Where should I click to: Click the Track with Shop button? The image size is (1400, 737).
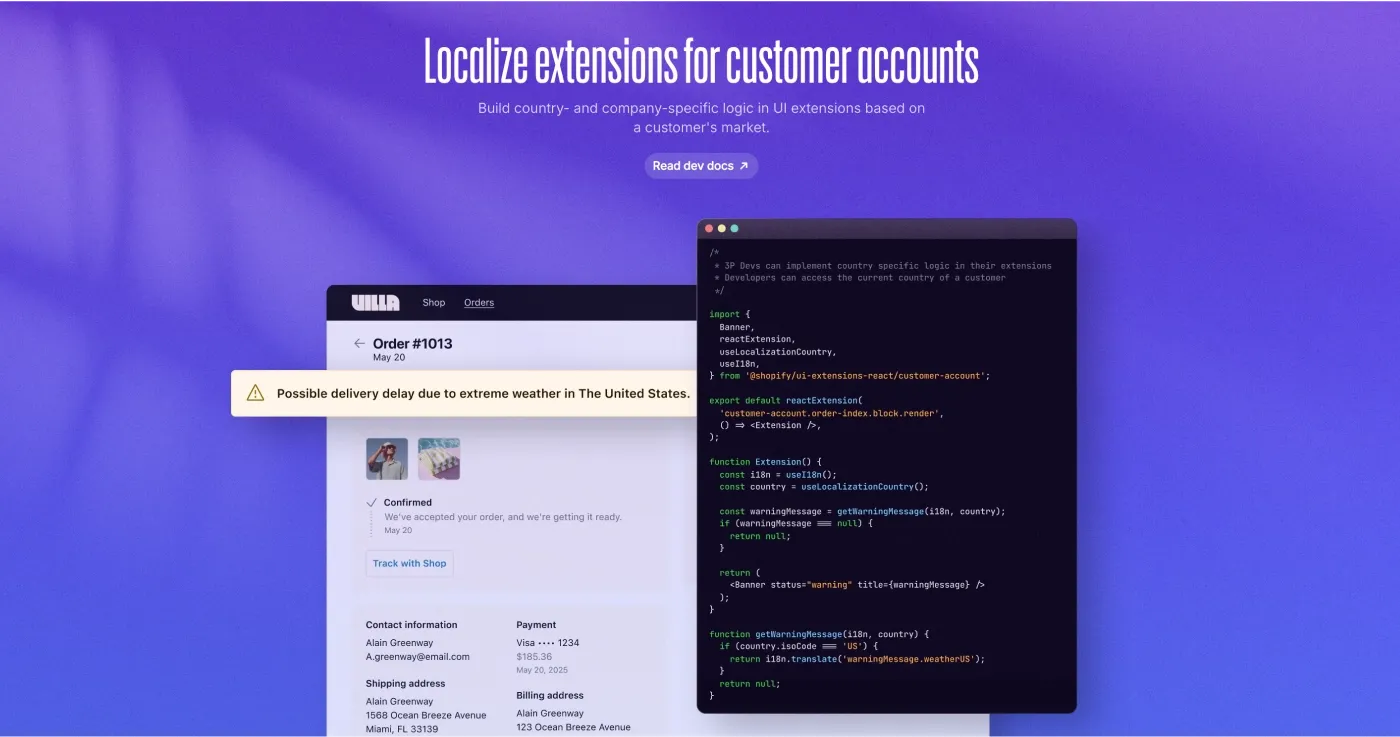pyautogui.click(x=408, y=563)
